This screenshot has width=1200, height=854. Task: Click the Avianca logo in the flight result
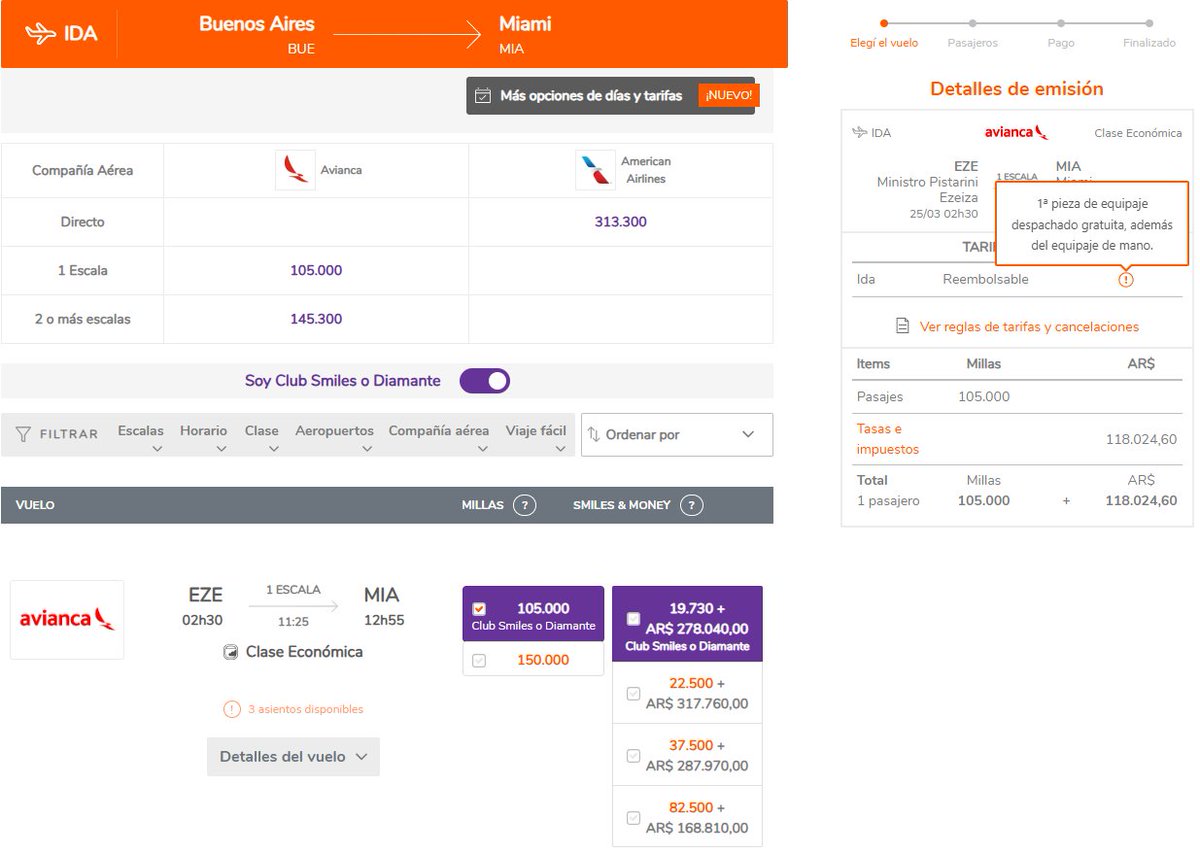coord(67,619)
